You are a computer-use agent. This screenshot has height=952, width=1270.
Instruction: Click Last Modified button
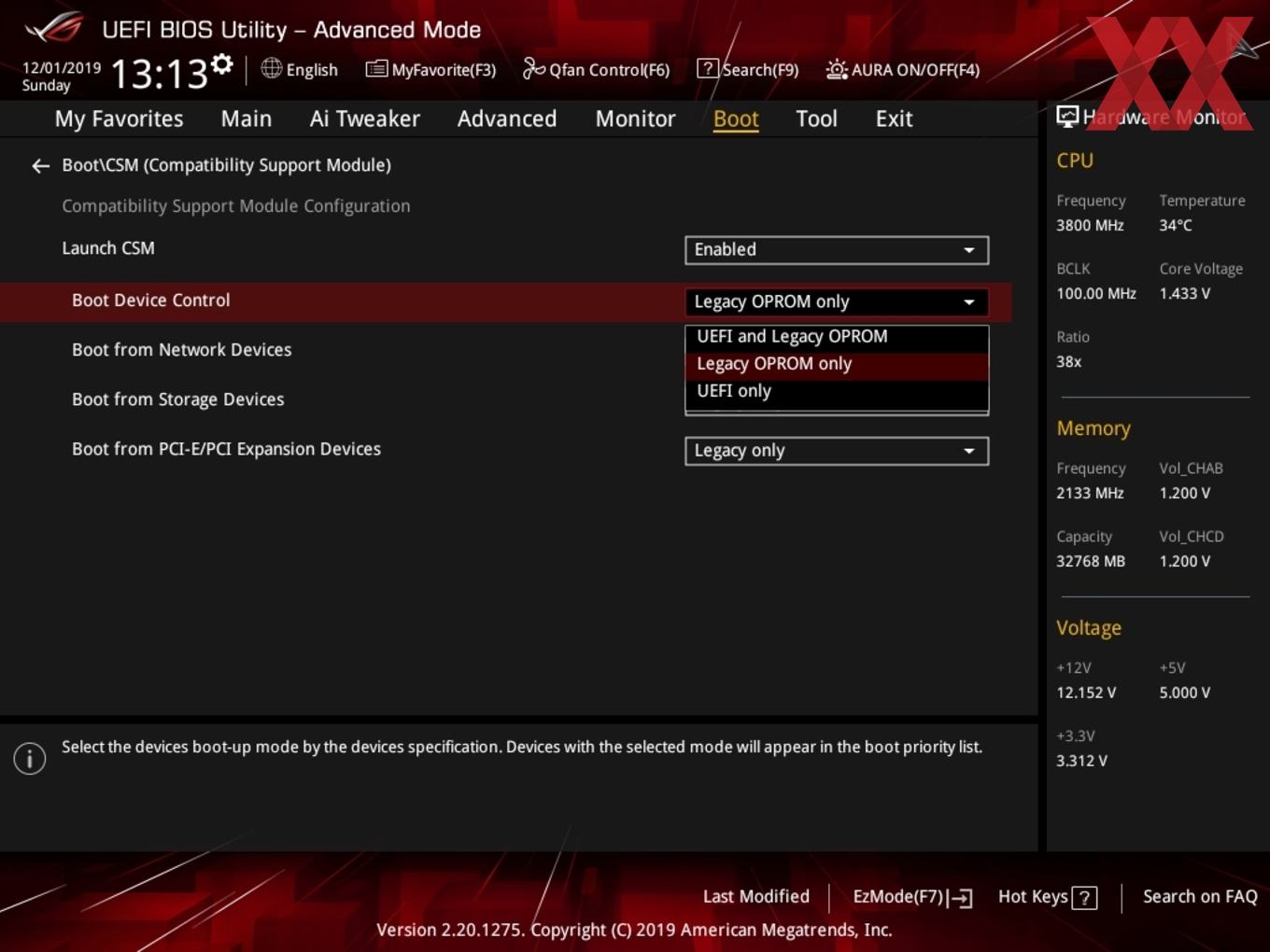click(756, 897)
